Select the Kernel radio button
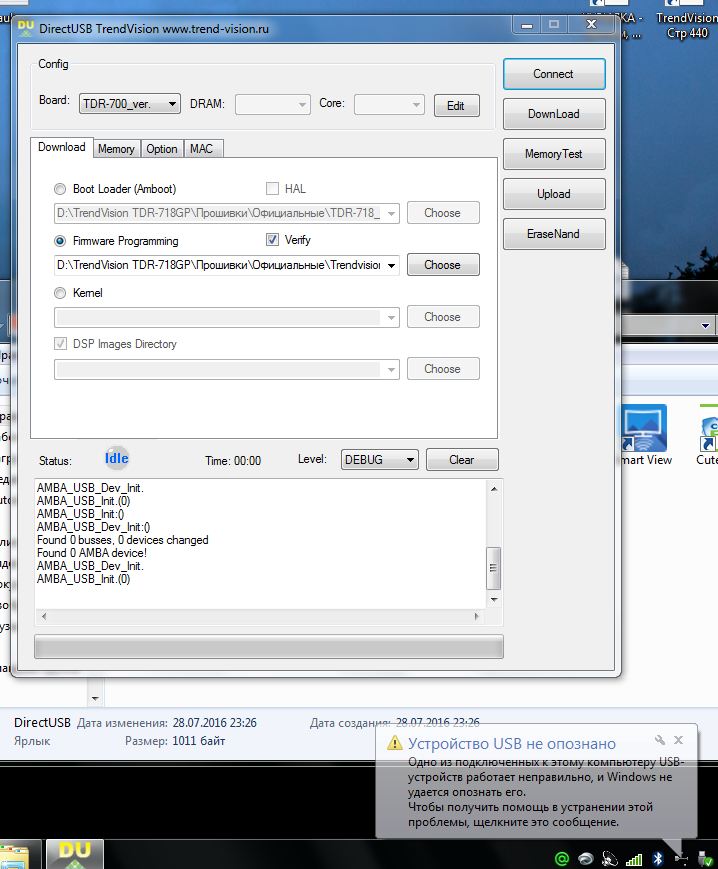718x869 pixels. point(61,293)
